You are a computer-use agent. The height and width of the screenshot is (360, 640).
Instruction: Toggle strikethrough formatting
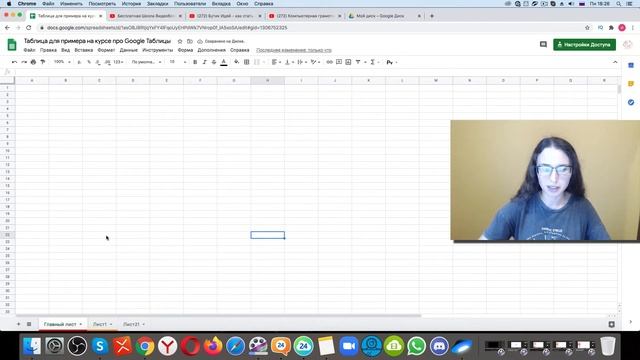[x=213, y=62]
